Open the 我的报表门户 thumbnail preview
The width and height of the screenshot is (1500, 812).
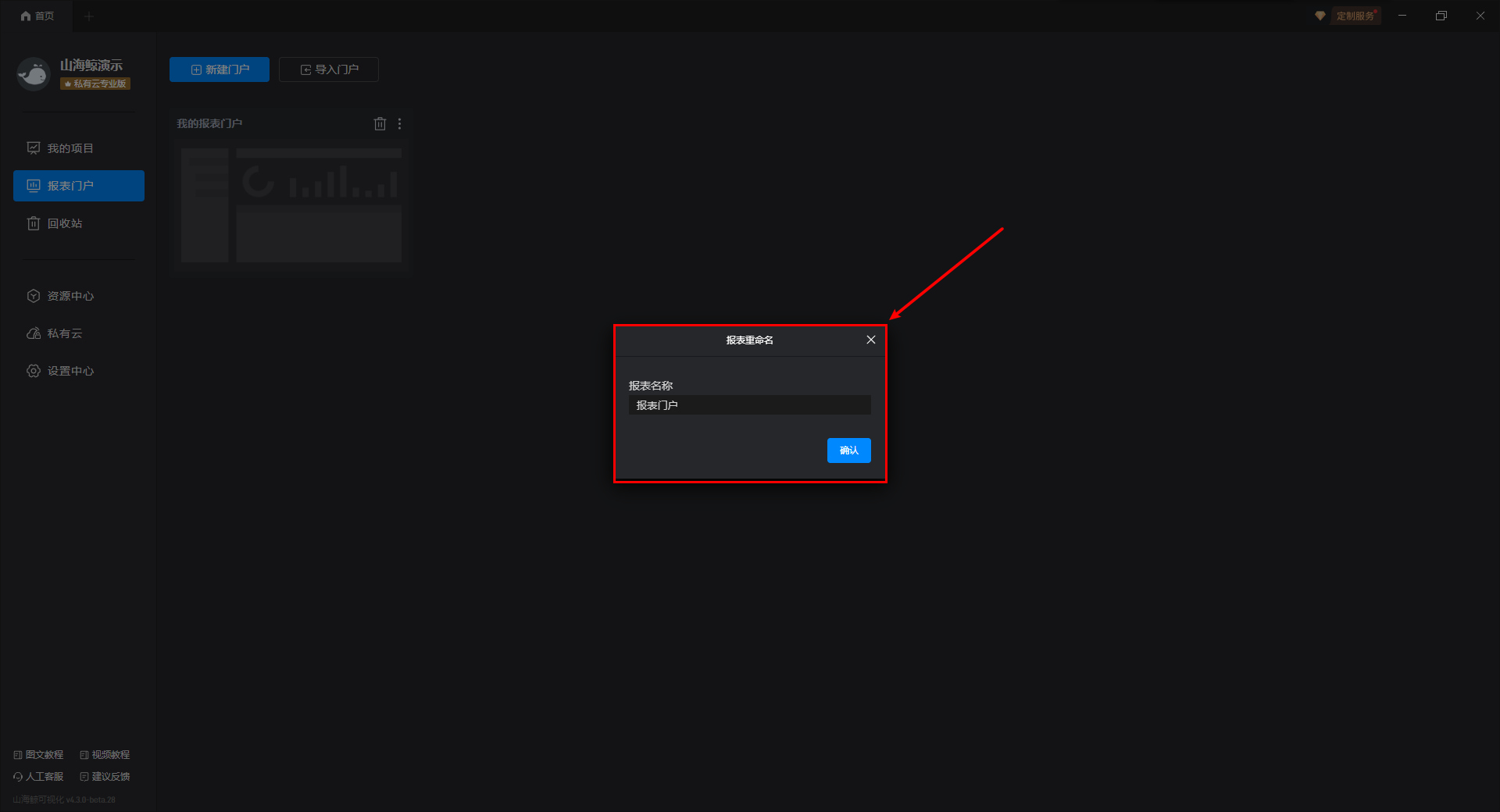291,205
